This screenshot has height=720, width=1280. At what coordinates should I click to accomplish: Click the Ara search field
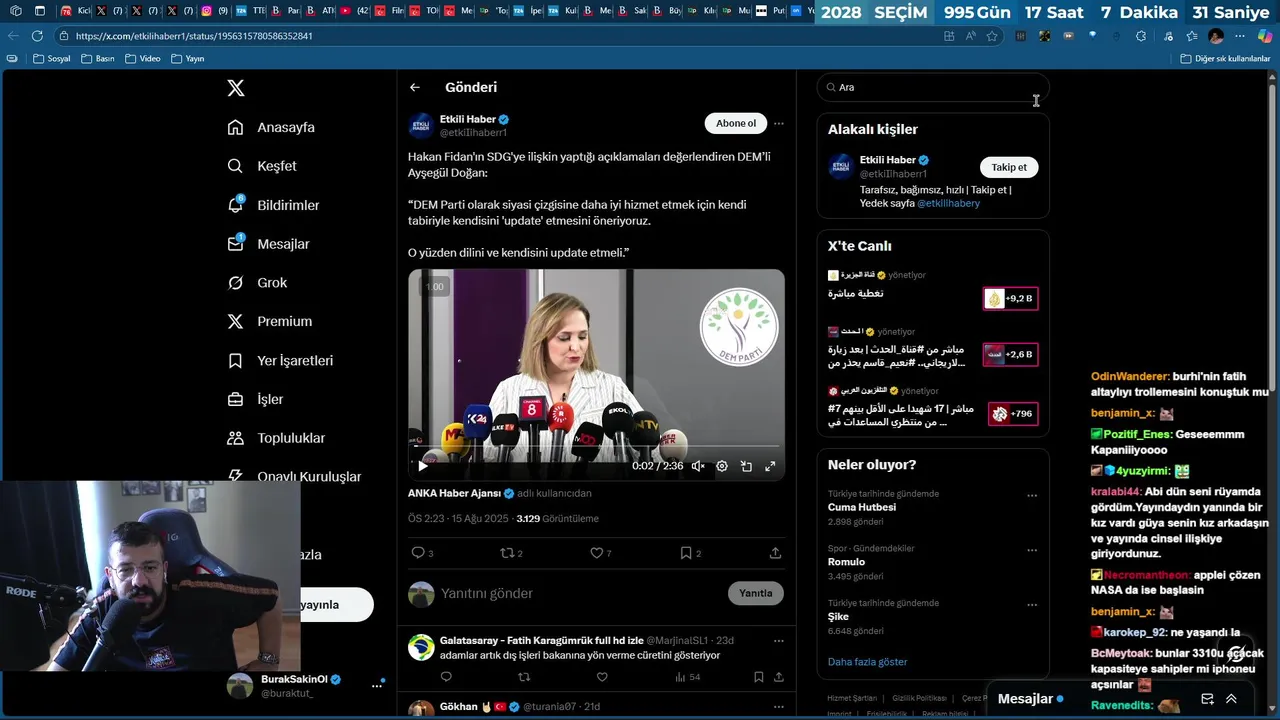933,87
